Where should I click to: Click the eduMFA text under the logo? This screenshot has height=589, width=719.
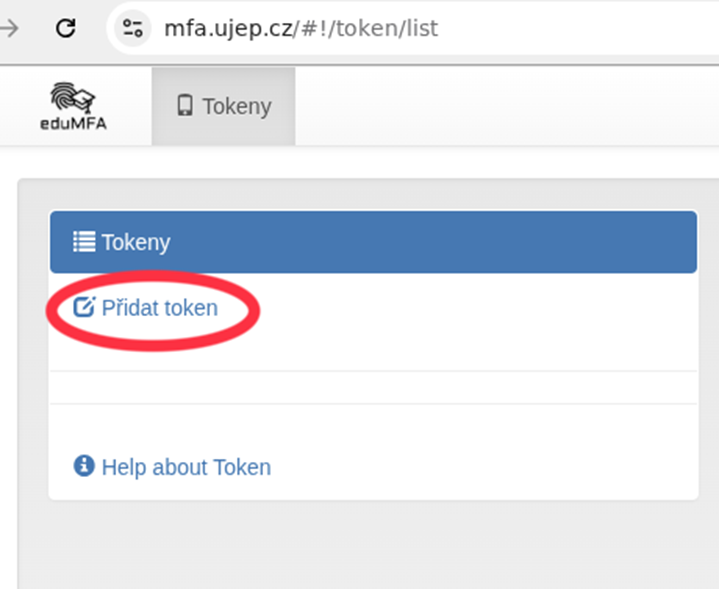point(72,126)
